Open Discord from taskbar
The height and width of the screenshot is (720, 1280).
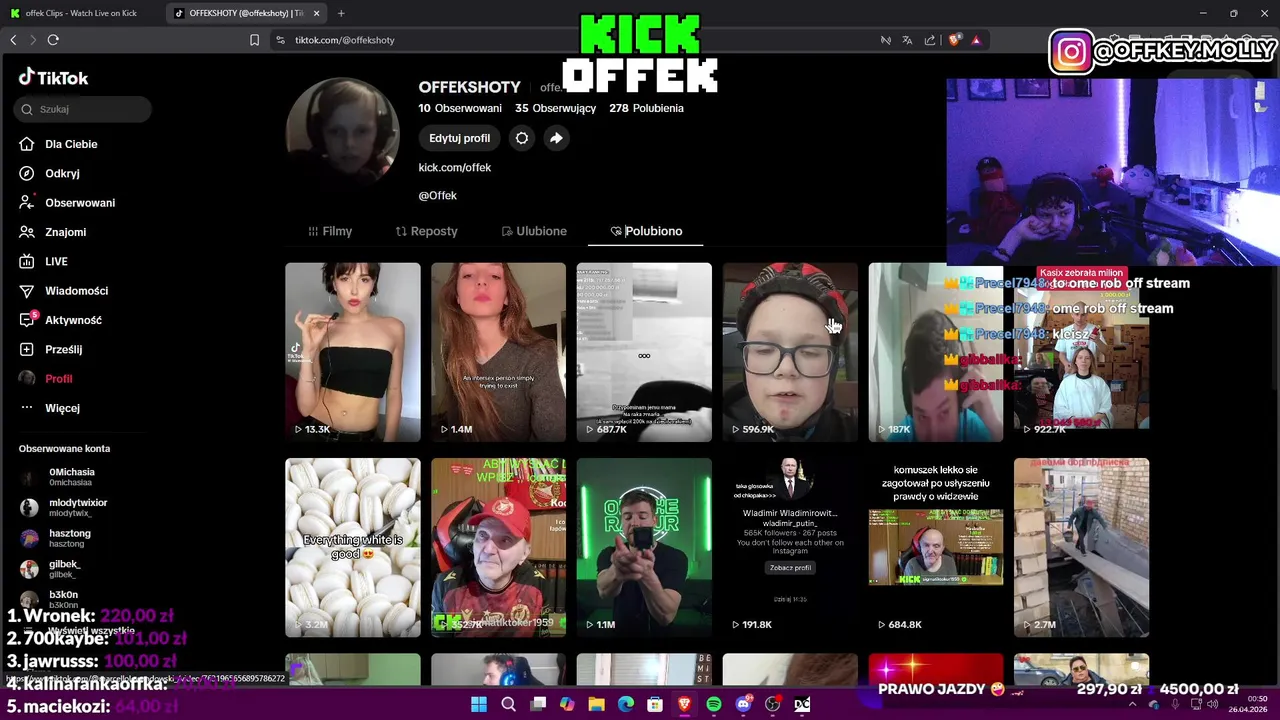point(743,704)
